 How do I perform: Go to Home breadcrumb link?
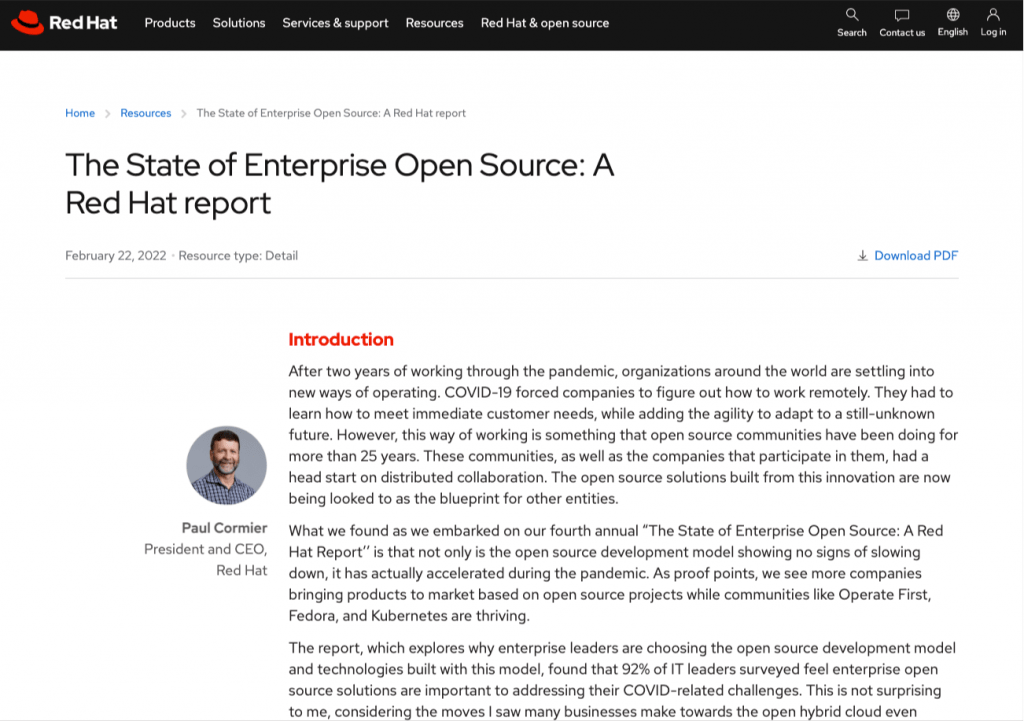80,113
